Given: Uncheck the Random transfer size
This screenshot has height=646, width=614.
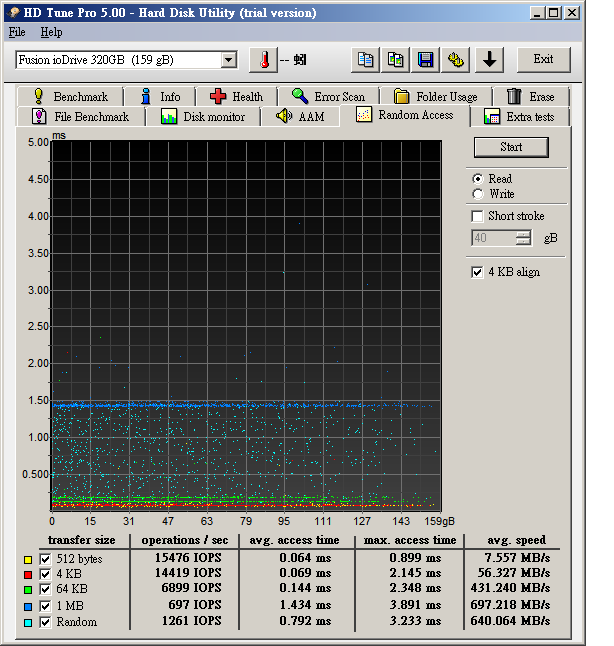Looking at the screenshot, I should pyautogui.click(x=45, y=622).
